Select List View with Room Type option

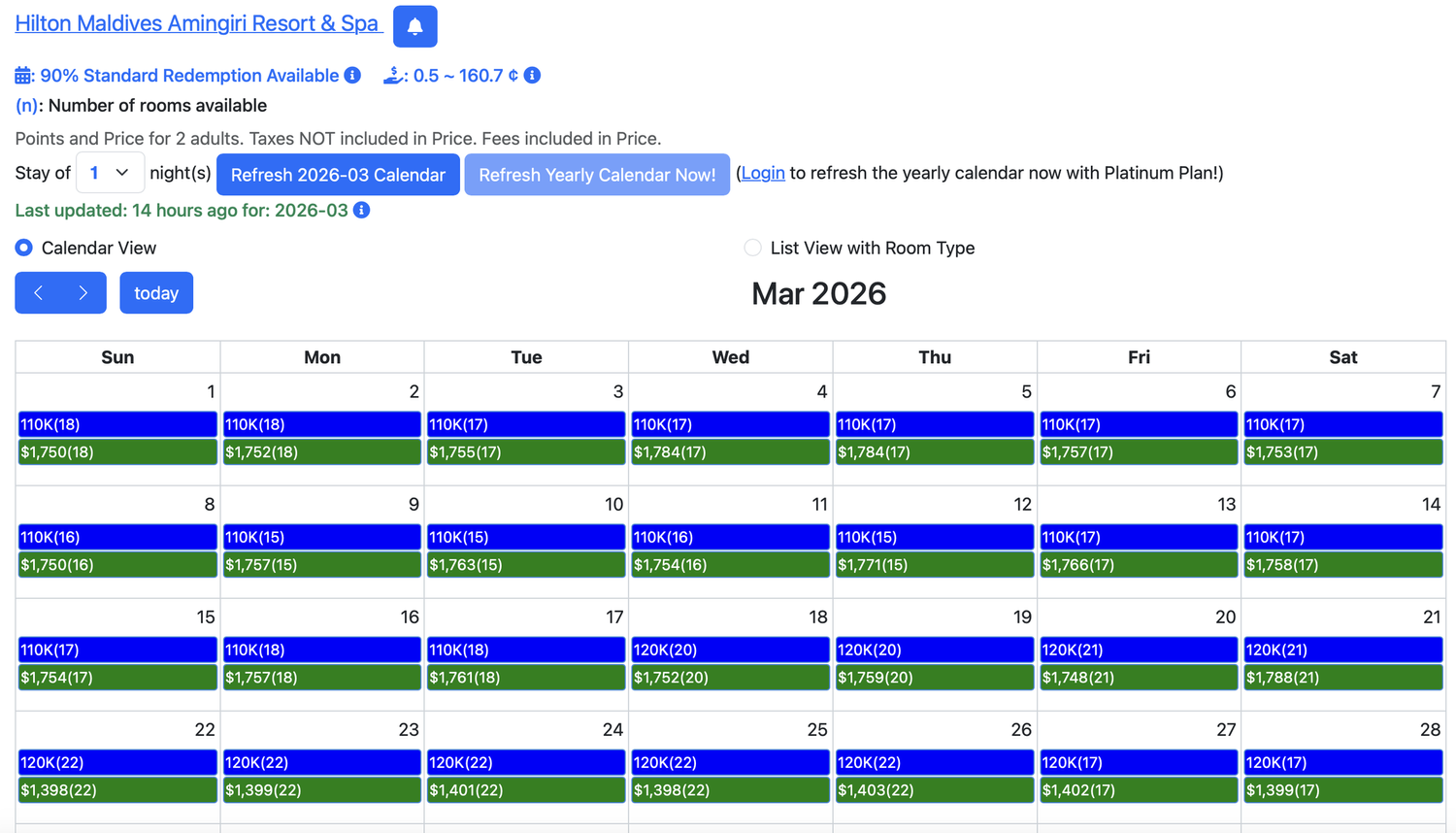752,249
